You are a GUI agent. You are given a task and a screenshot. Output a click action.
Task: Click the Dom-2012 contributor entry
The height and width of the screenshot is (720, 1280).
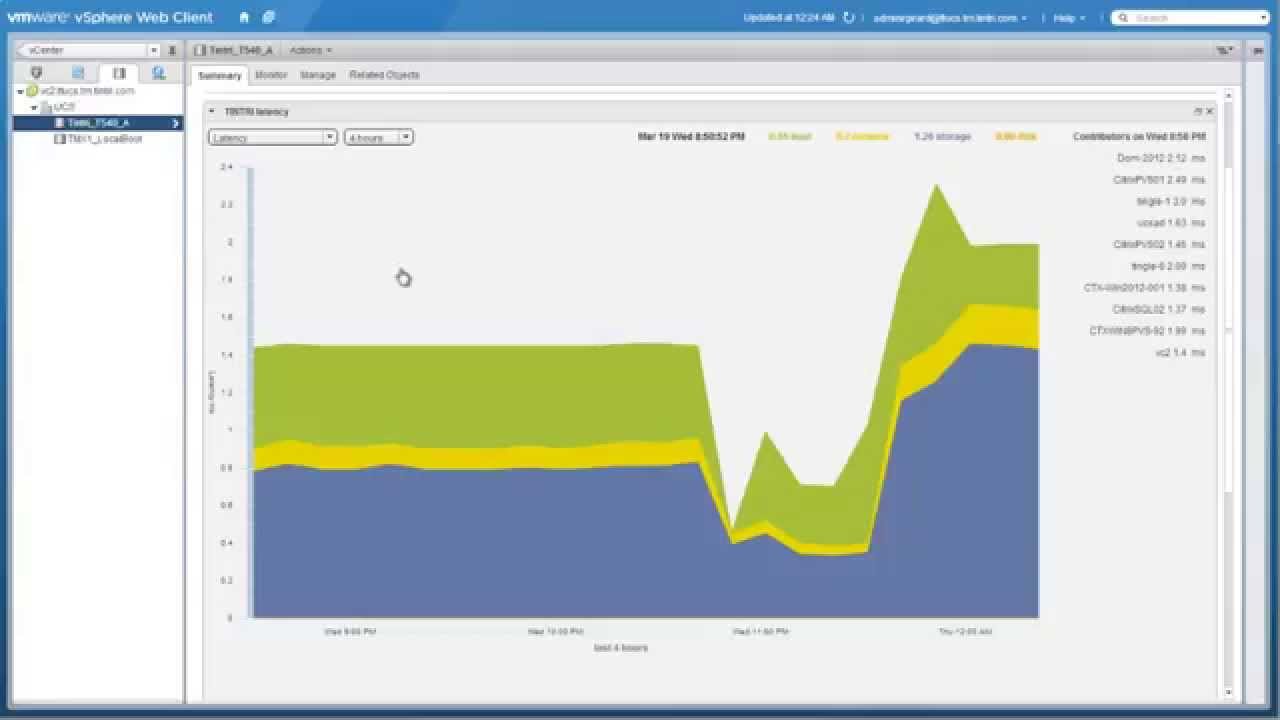tap(1160, 158)
